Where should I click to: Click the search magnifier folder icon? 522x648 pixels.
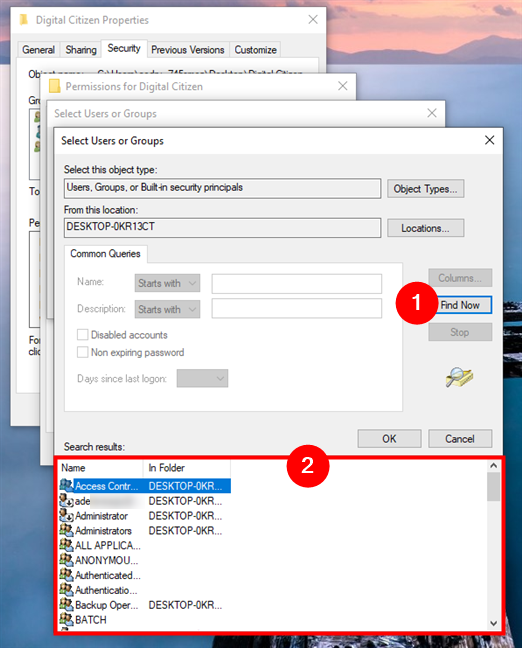[x=459, y=377]
